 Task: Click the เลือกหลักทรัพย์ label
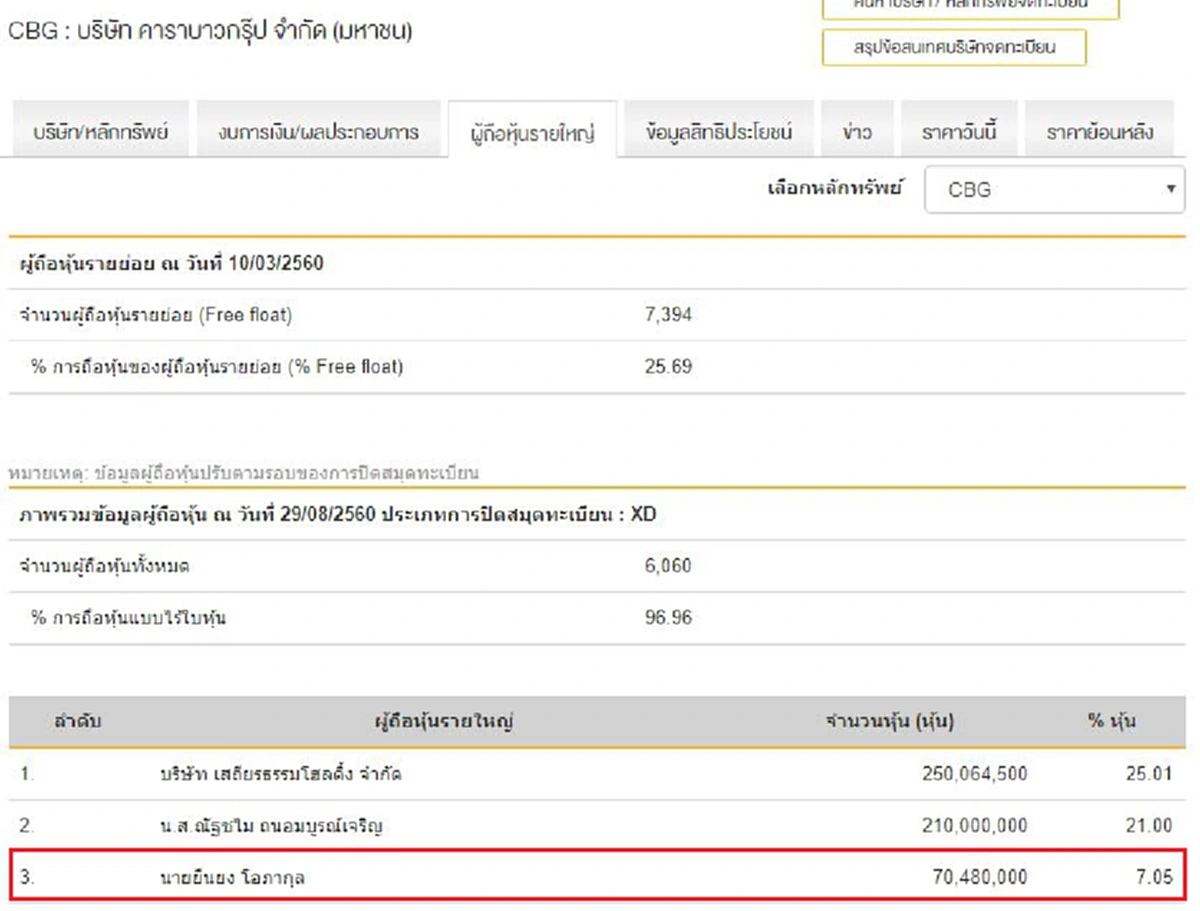click(x=834, y=187)
